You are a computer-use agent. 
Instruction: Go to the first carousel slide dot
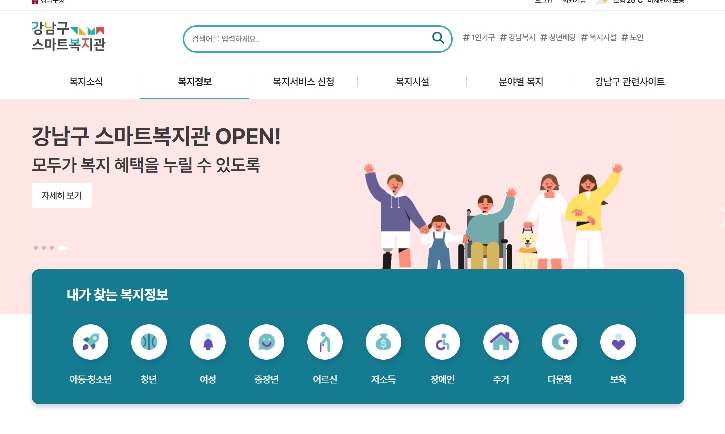click(x=36, y=248)
